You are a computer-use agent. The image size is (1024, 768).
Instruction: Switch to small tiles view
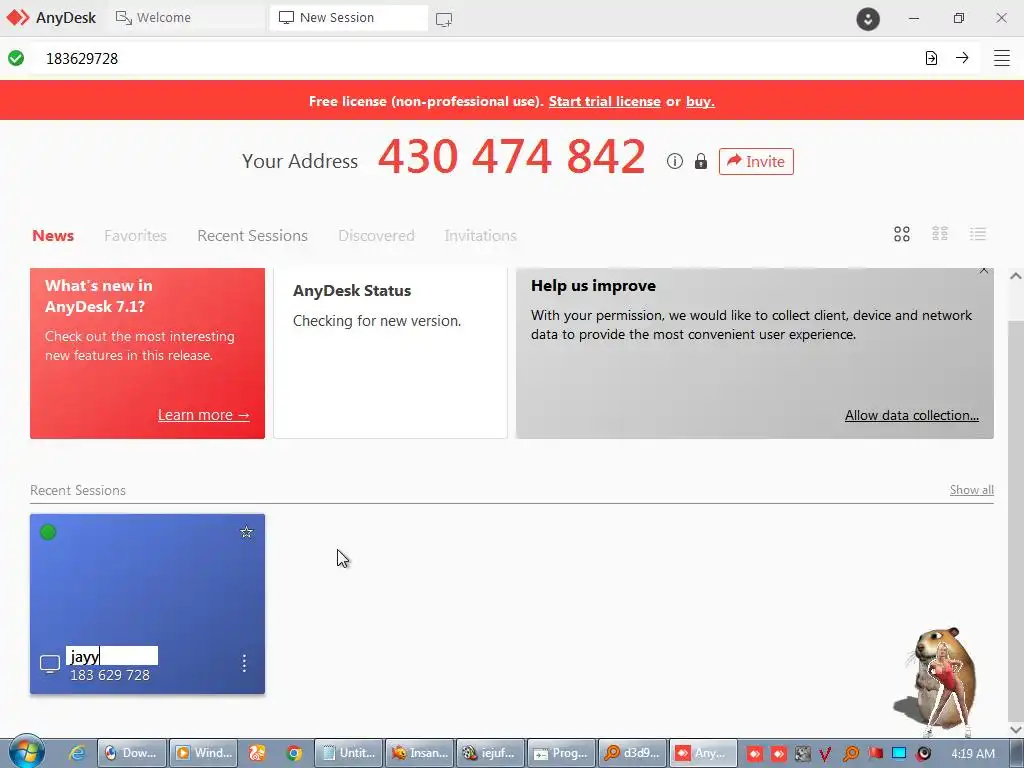(x=940, y=234)
